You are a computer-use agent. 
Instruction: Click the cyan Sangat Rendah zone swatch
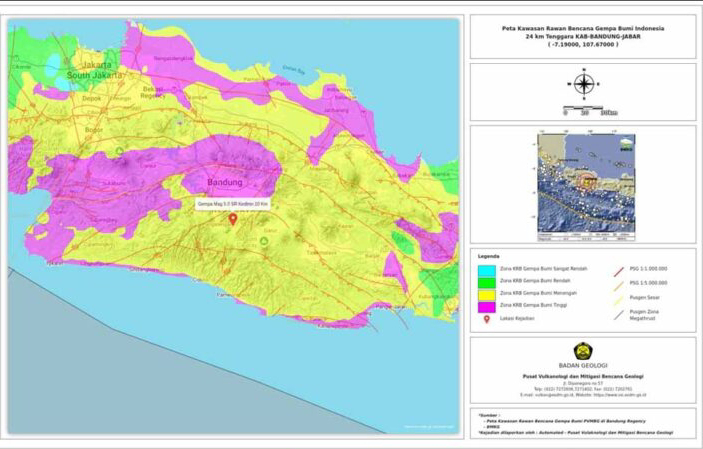point(486,270)
